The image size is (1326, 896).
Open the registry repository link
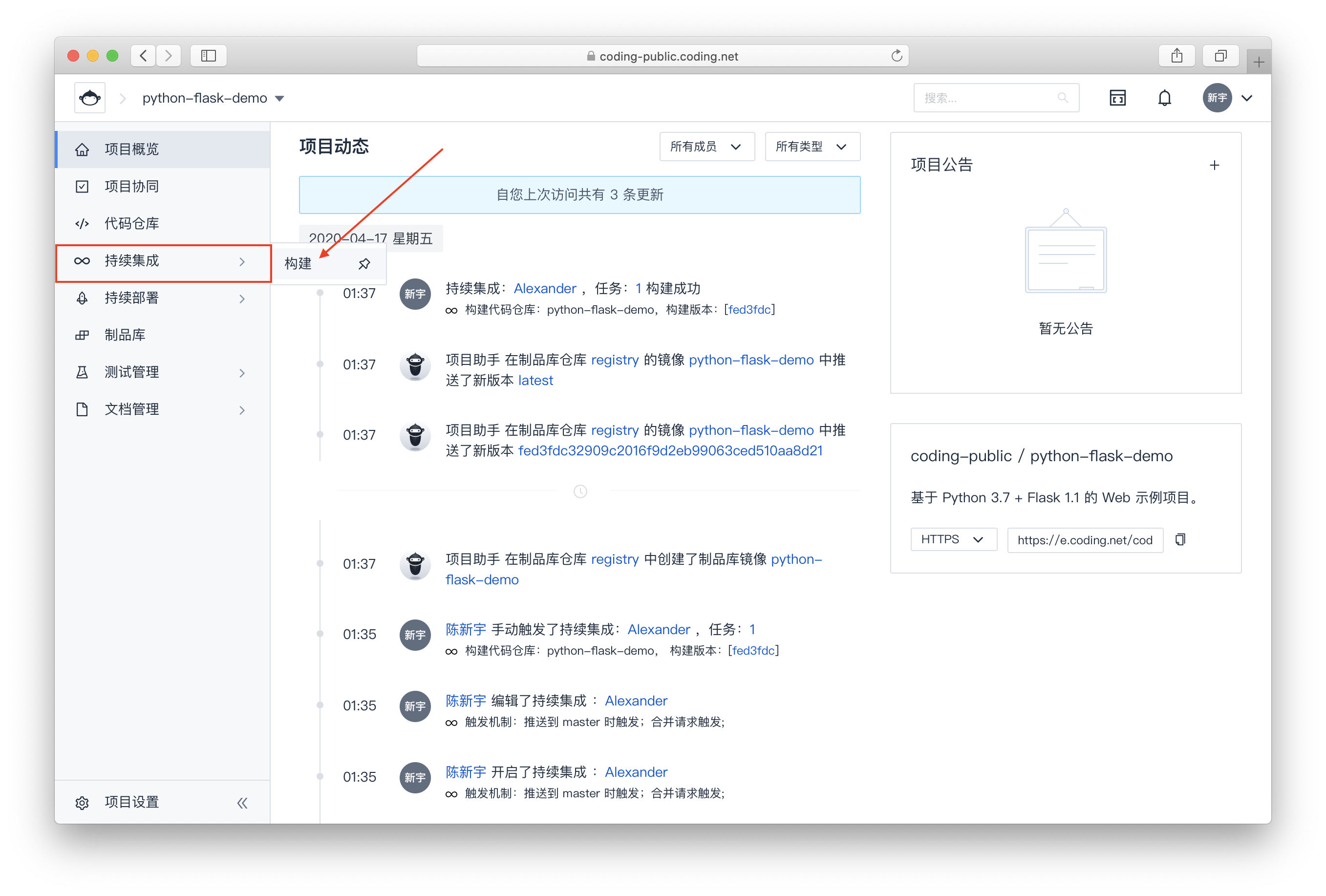tap(615, 360)
